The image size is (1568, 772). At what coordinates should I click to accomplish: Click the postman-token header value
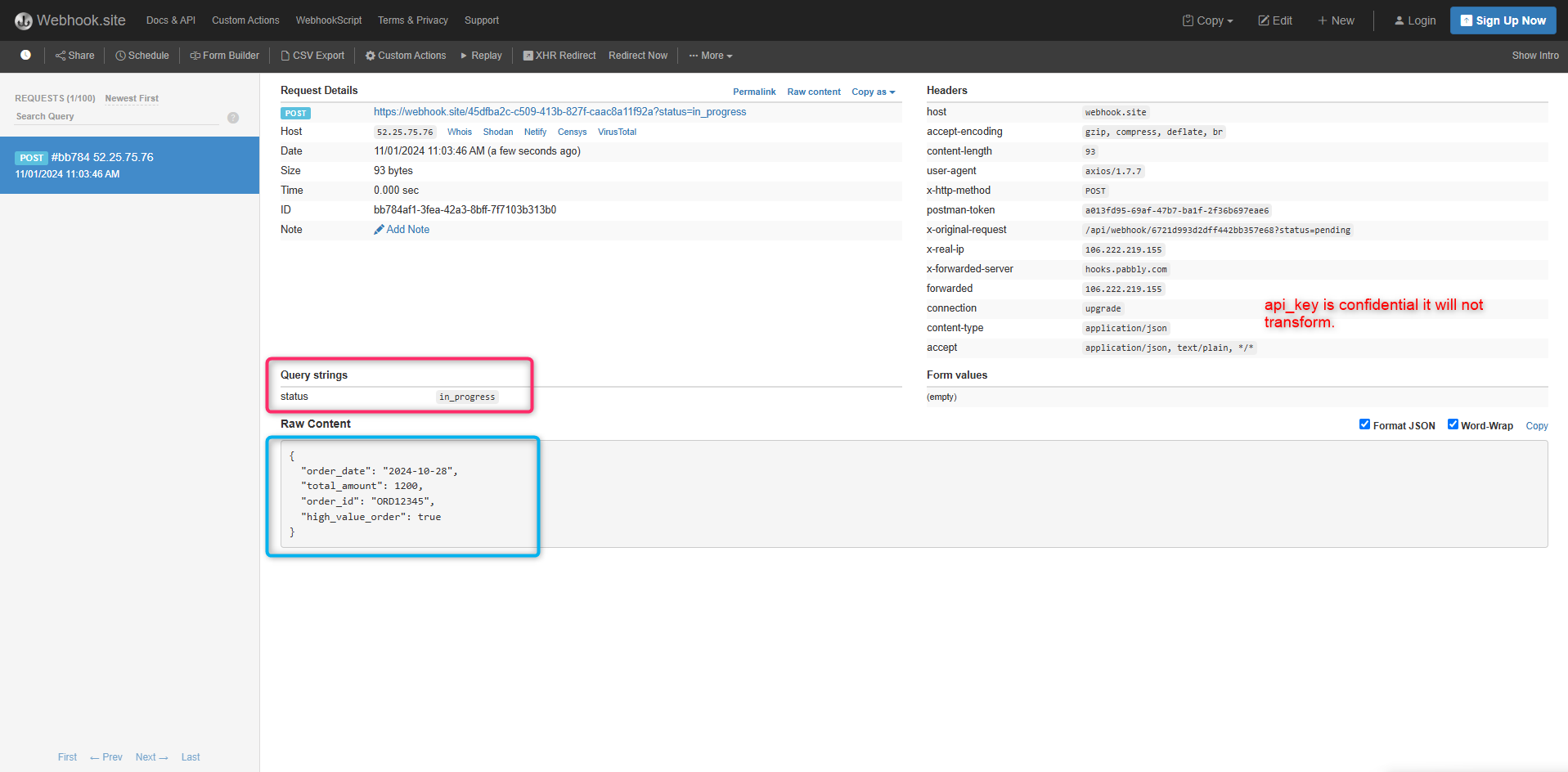(1177, 211)
